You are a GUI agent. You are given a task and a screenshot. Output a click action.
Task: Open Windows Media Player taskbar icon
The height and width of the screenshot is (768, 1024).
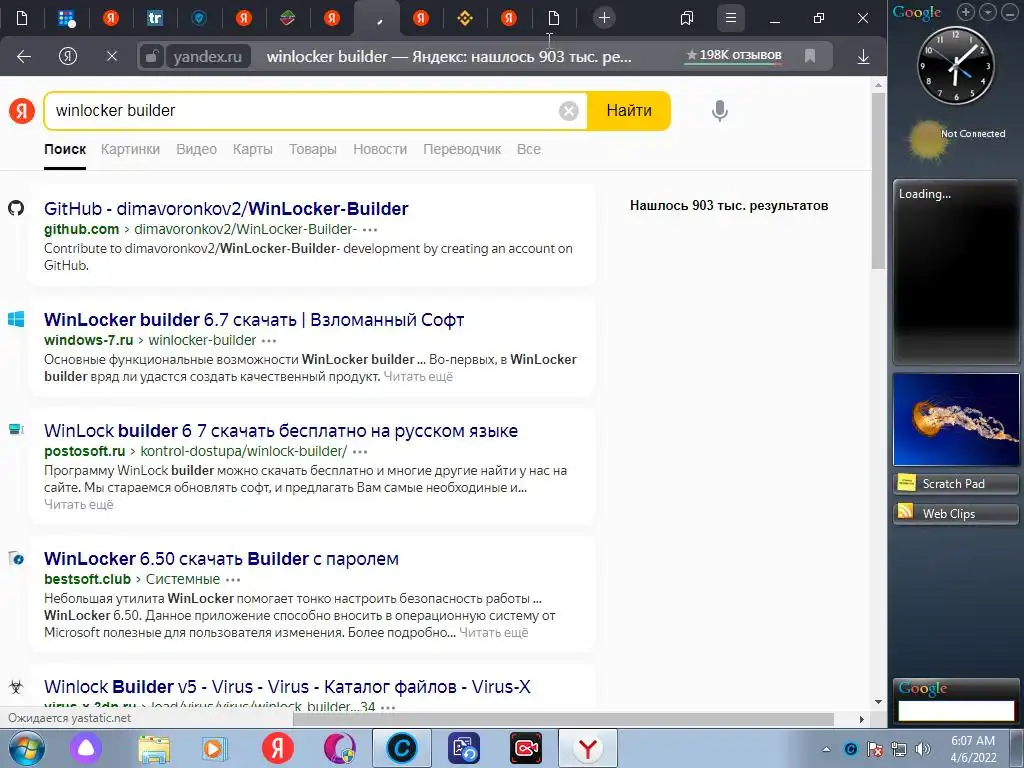tap(214, 748)
